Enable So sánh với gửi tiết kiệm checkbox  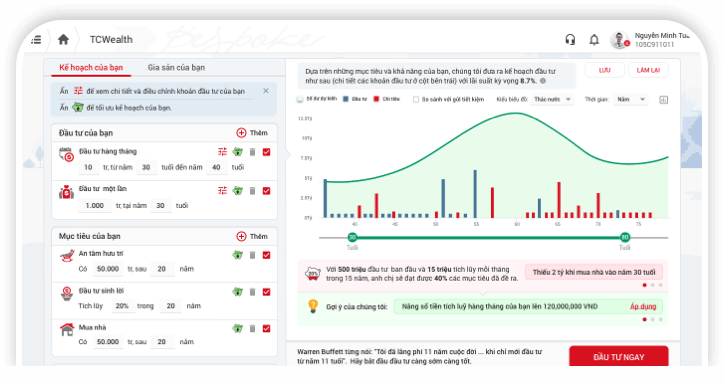[416, 99]
